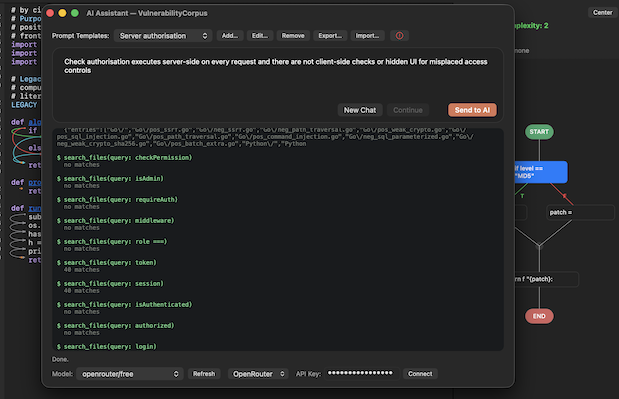Click the search_files middleware log line

[115, 221]
